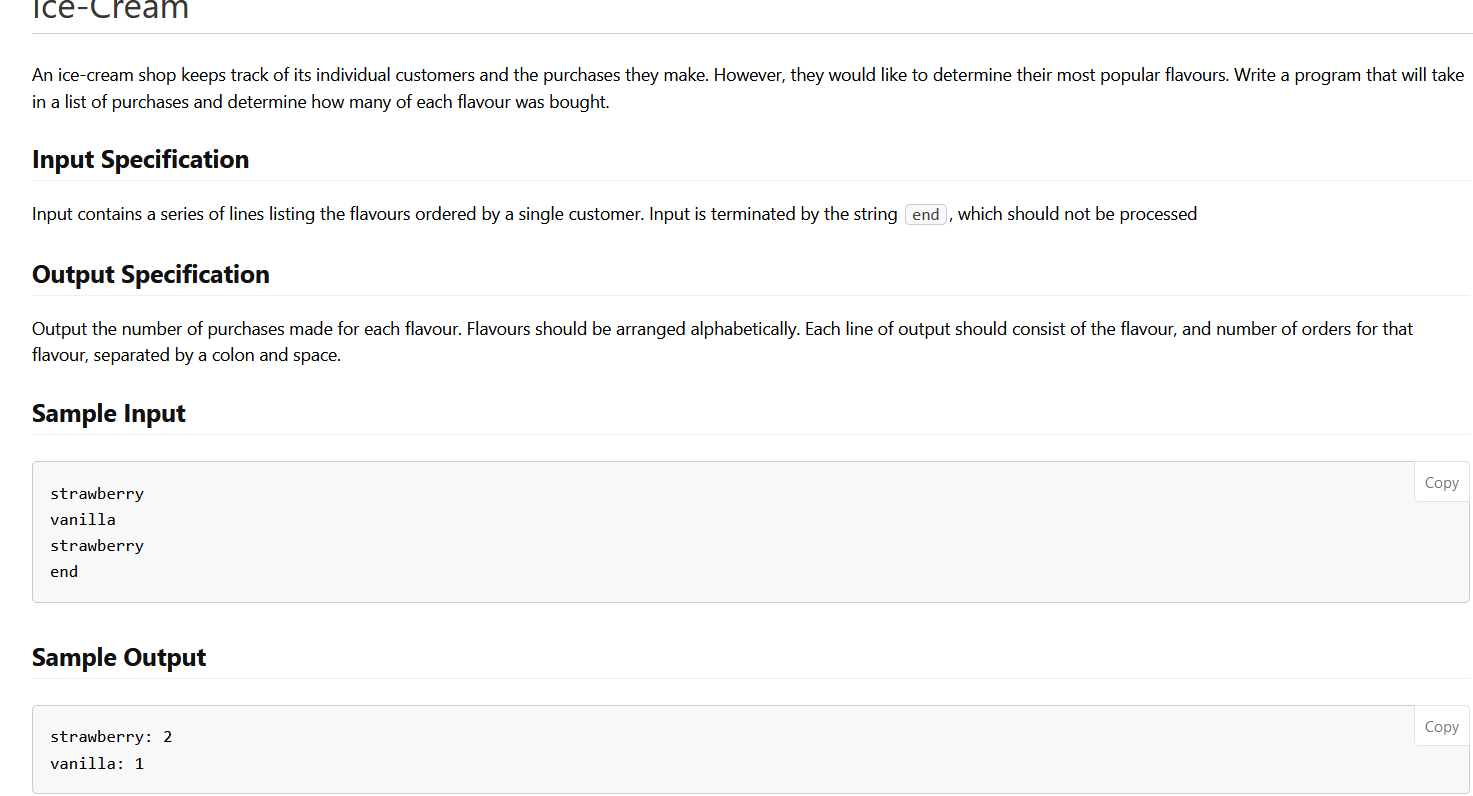
Task: Click the Sample Output heading
Action: [119, 657]
